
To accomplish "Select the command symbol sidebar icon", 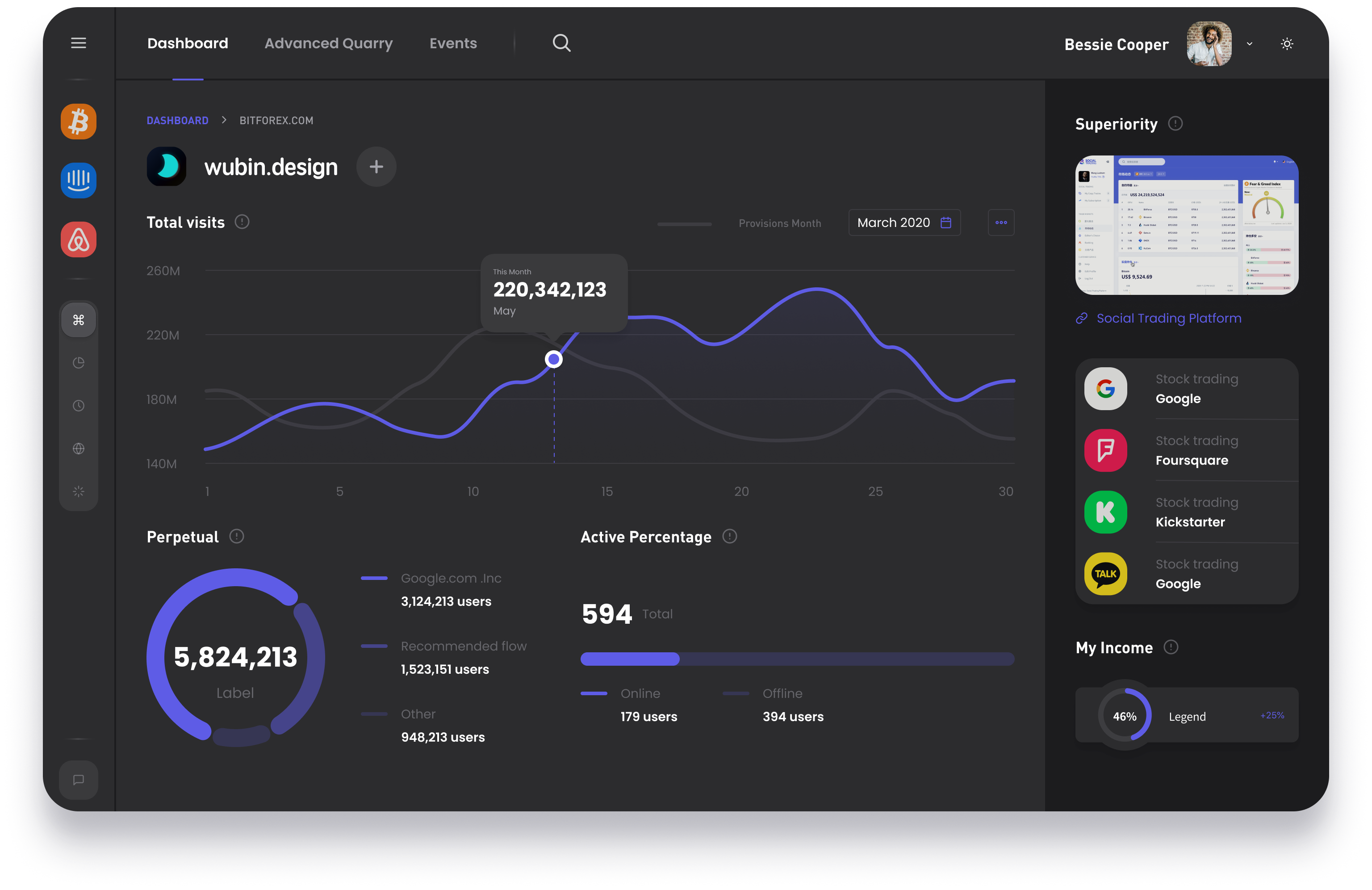I will (79, 320).
